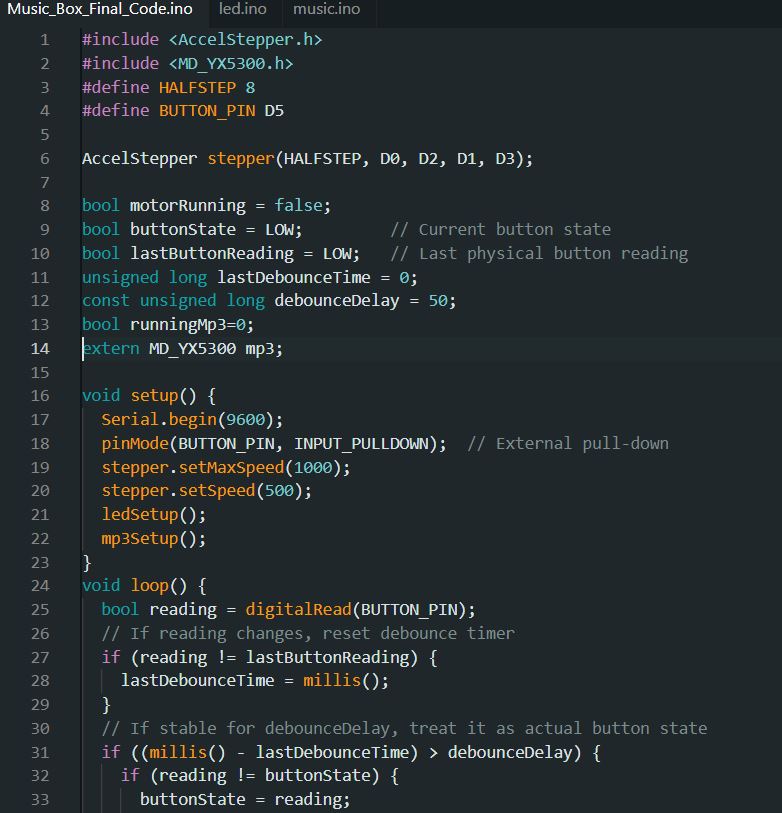Image resolution: width=782 pixels, height=813 pixels.
Task: Click '// If stable for debounceDelay' comment
Action: 404,728
